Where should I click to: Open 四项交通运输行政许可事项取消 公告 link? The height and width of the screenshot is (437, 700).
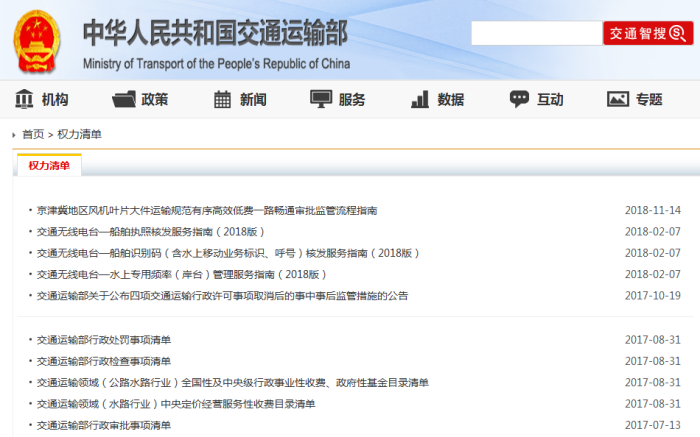(x=222, y=295)
